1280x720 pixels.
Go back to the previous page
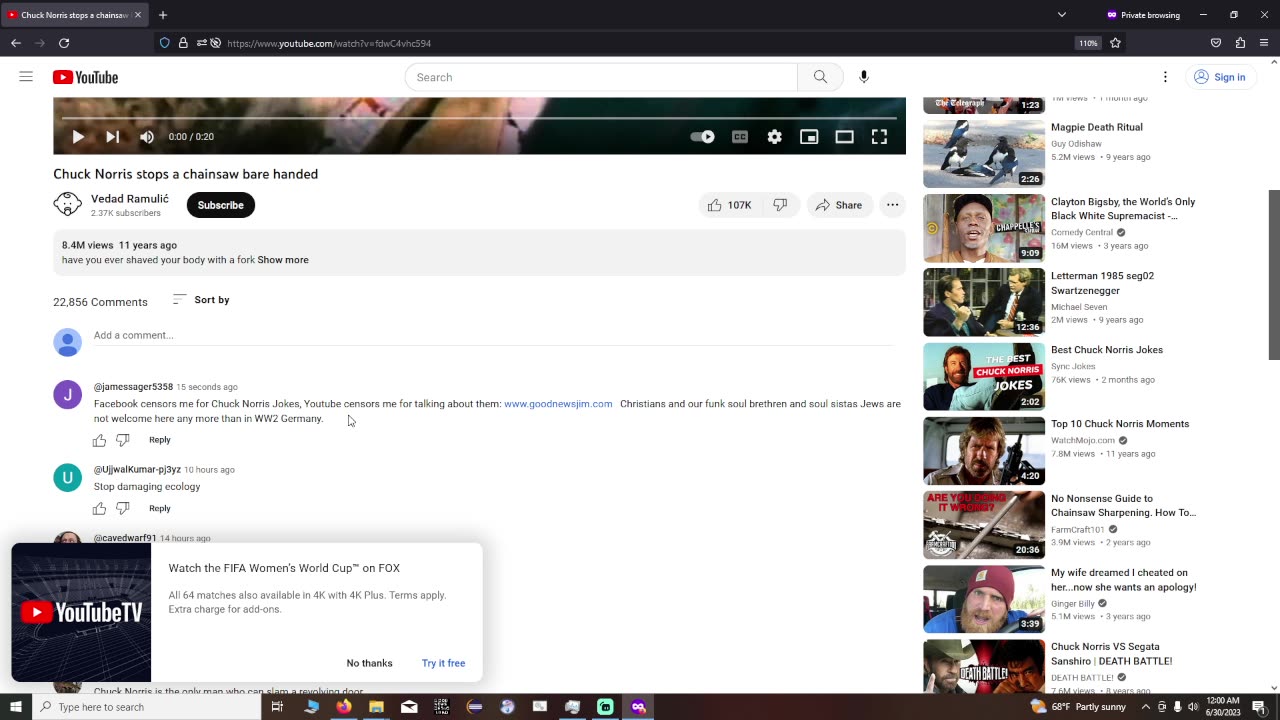point(16,43)
